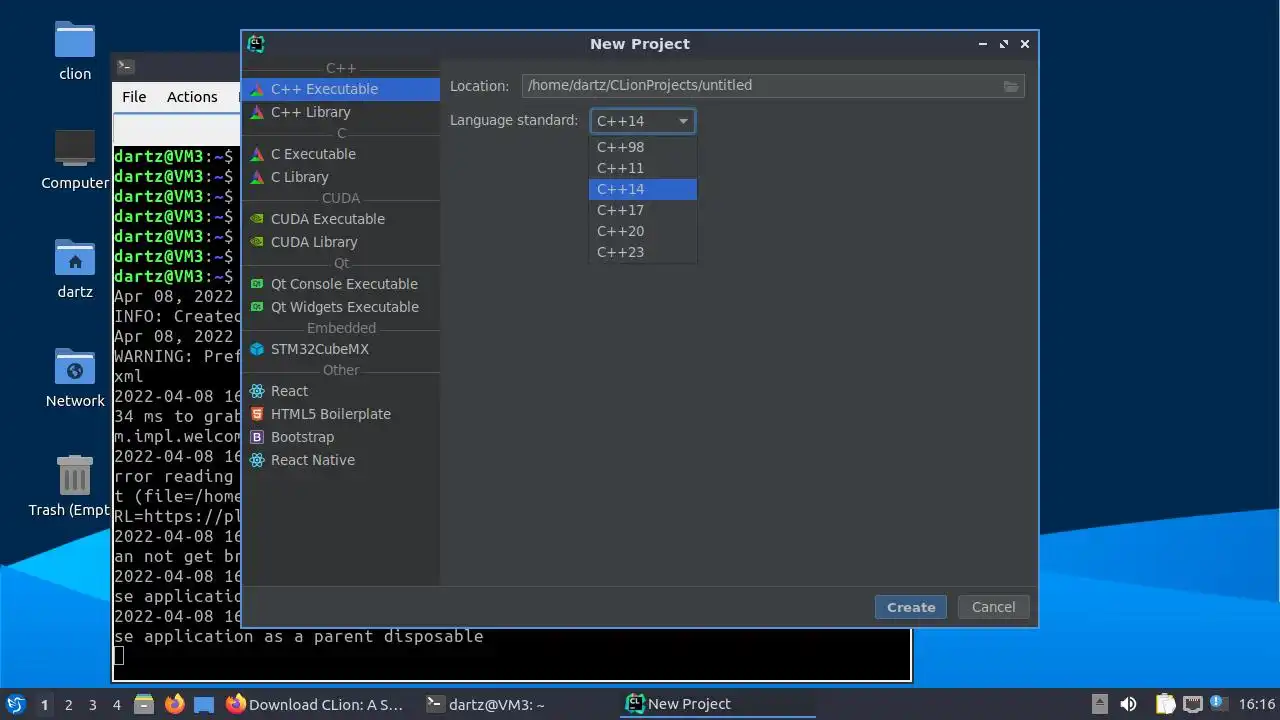Click show desktop icon in taskbar
Screen dimensions: 1280x720
(204, 704)
